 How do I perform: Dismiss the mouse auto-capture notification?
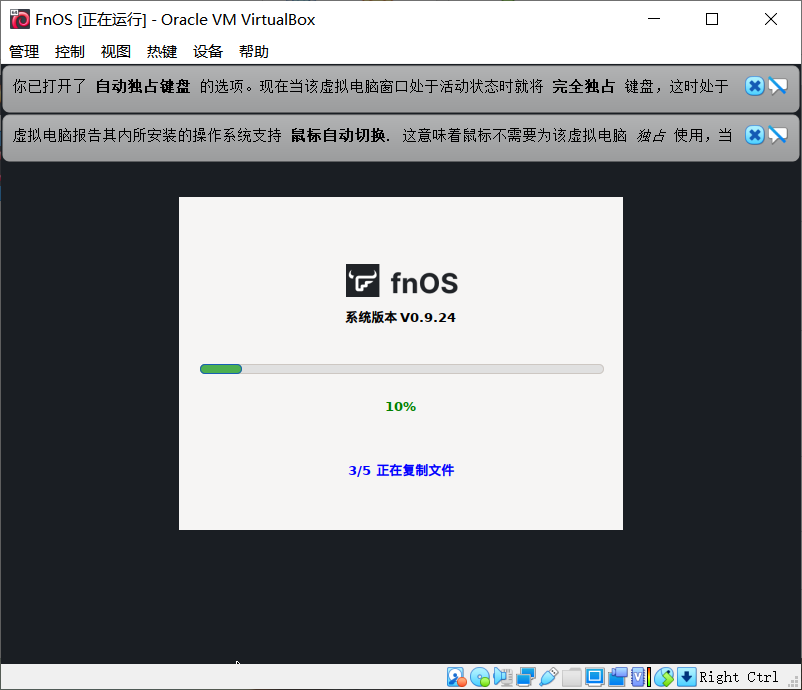tap(754, 134)
